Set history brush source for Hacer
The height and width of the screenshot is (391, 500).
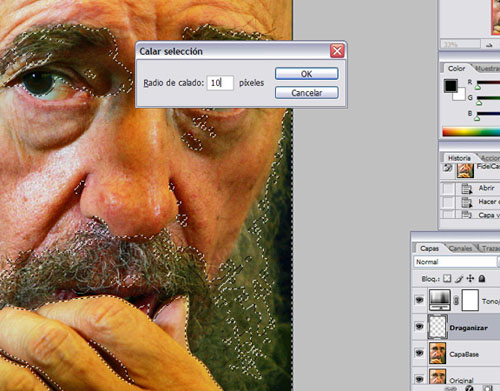pyautogui.click(x=448, y=202)
